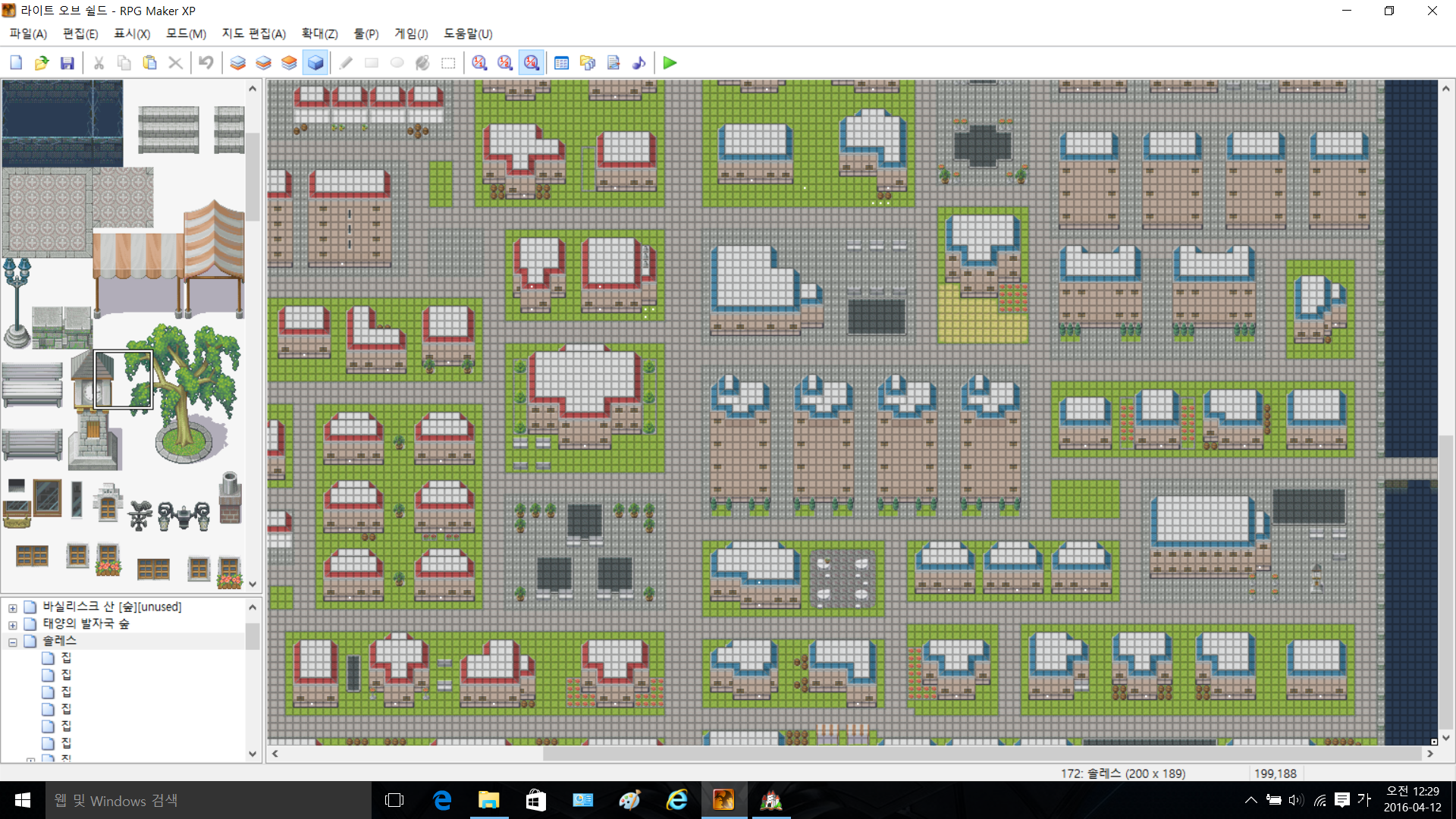Screen dimensions: 1456x819
Task: Click the Cut scissors icon
Action: click(99, 63)
